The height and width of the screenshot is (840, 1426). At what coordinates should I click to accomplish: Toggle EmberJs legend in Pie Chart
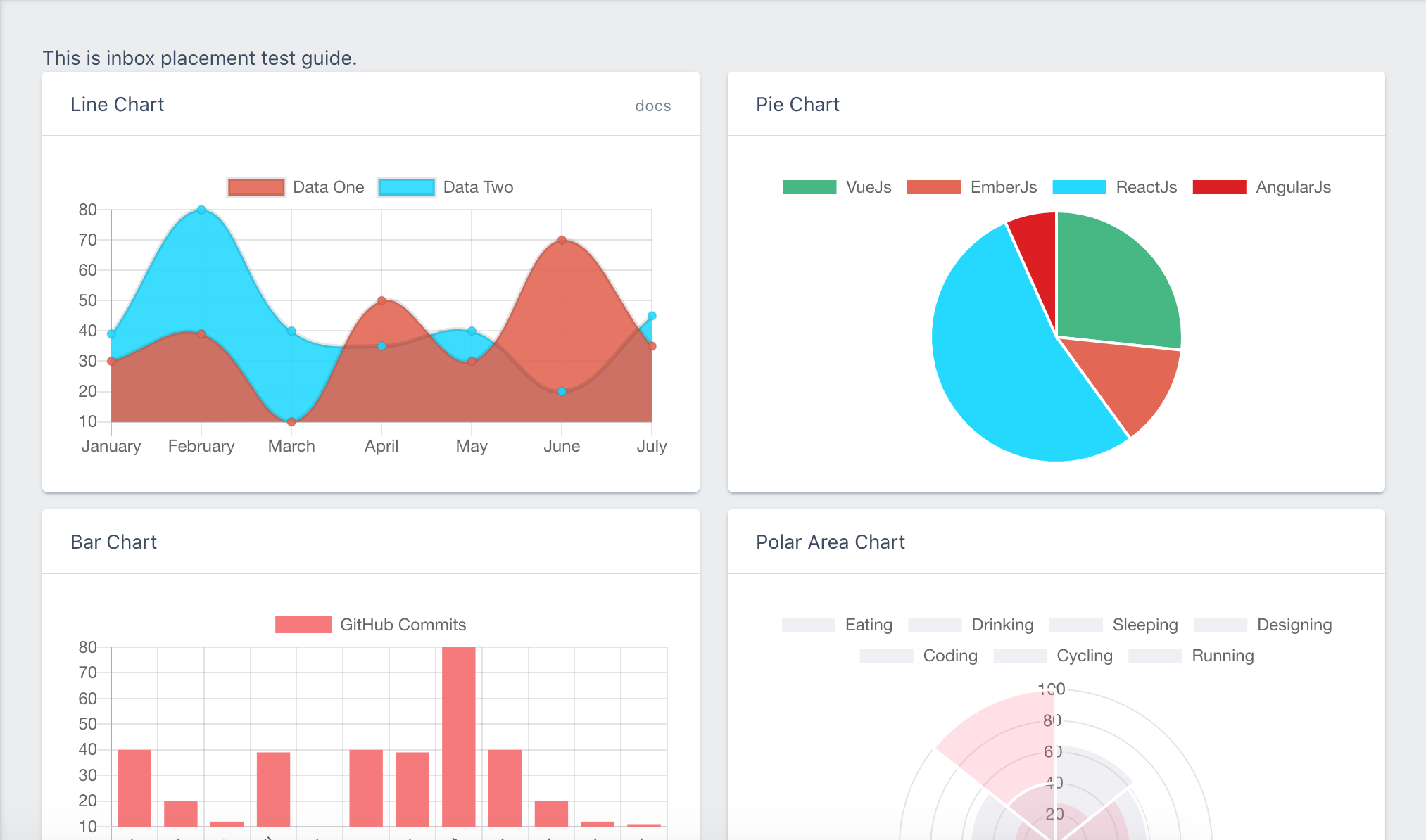(972, 187)
